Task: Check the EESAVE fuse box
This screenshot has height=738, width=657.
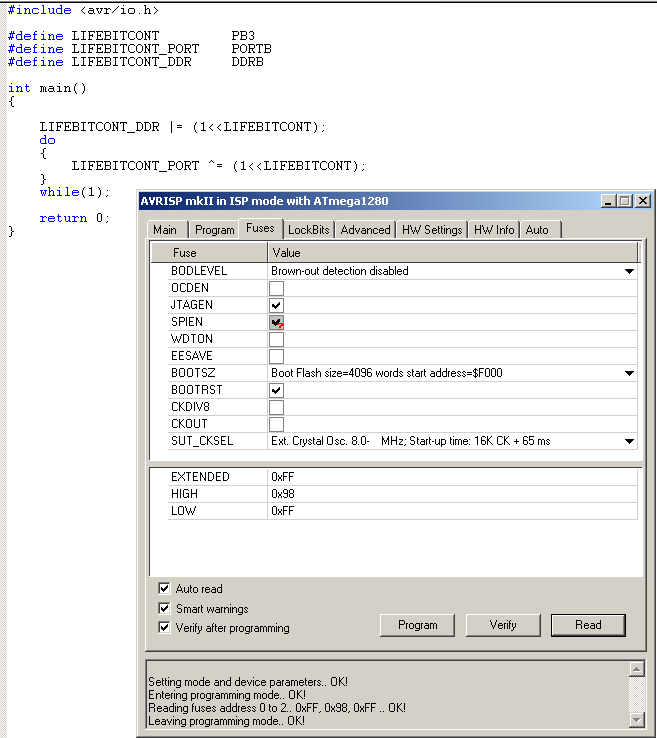Action: click(x=276, y=356)
